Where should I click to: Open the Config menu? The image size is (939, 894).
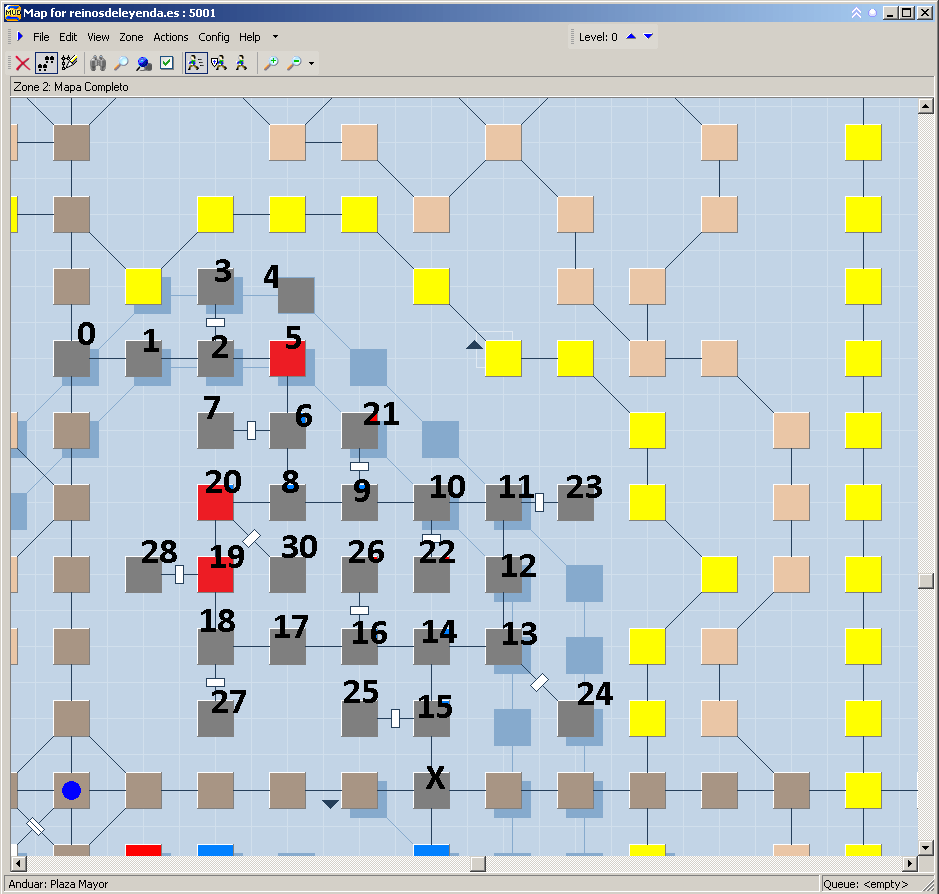pos(213,37)
